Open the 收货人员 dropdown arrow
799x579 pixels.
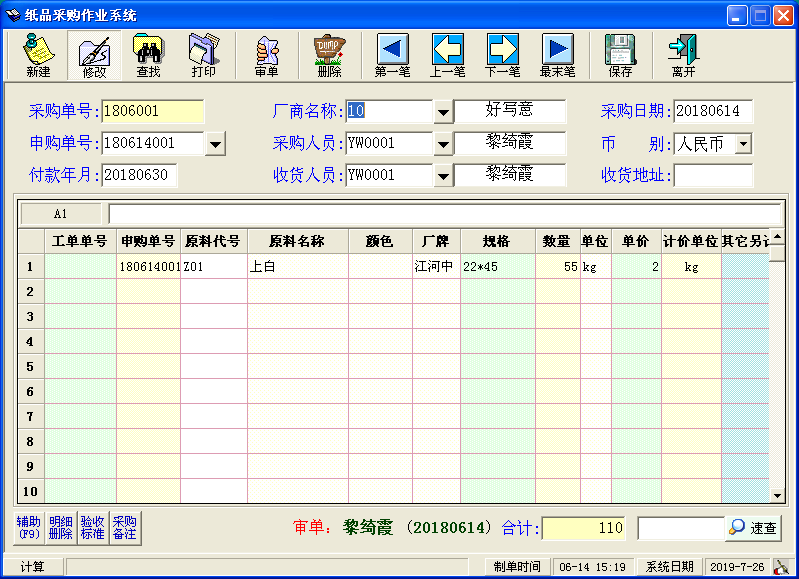pyautogui.click(x=443, y=176)
